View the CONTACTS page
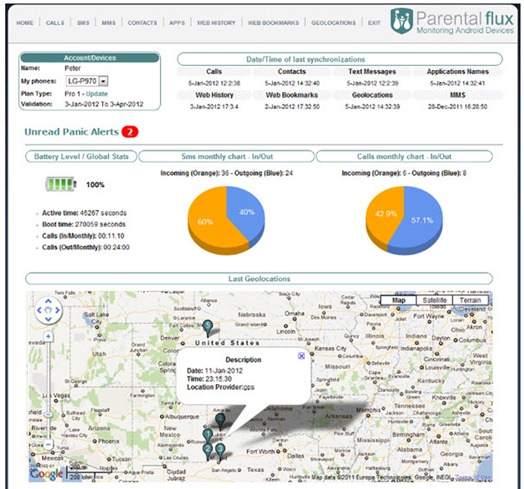 tap(142, 23)
